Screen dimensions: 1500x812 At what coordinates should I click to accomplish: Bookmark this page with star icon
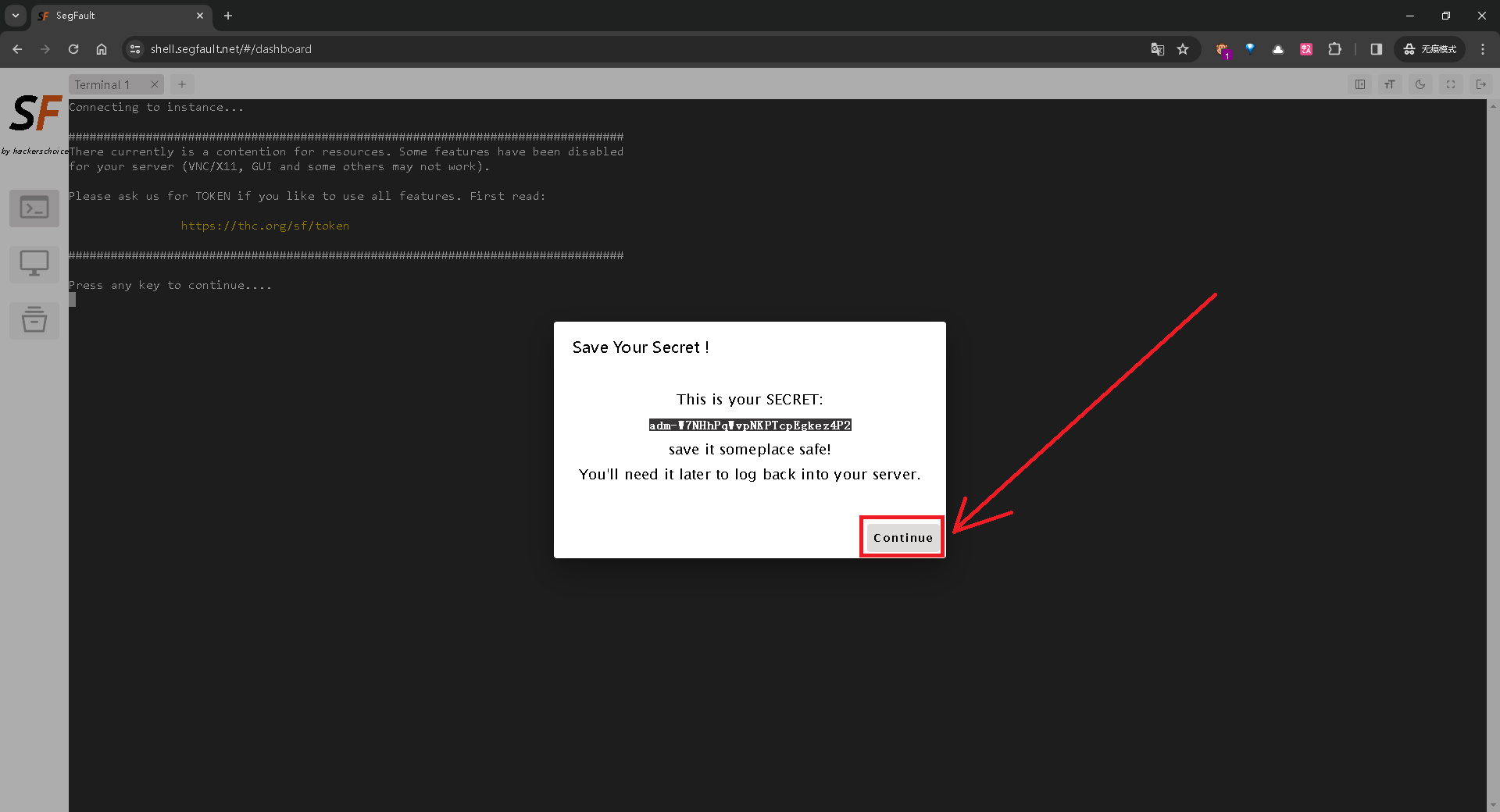1183,49
